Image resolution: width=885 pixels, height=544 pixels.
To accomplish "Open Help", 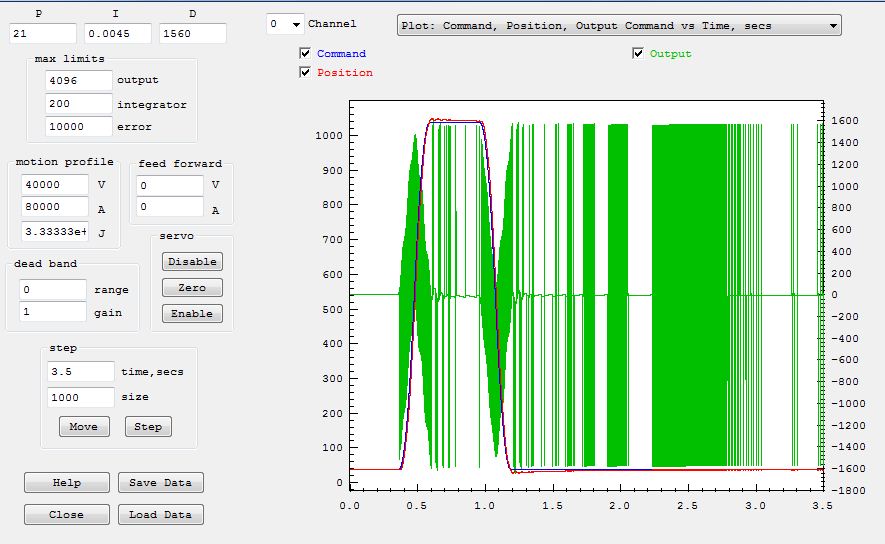I will pos(67,482).
